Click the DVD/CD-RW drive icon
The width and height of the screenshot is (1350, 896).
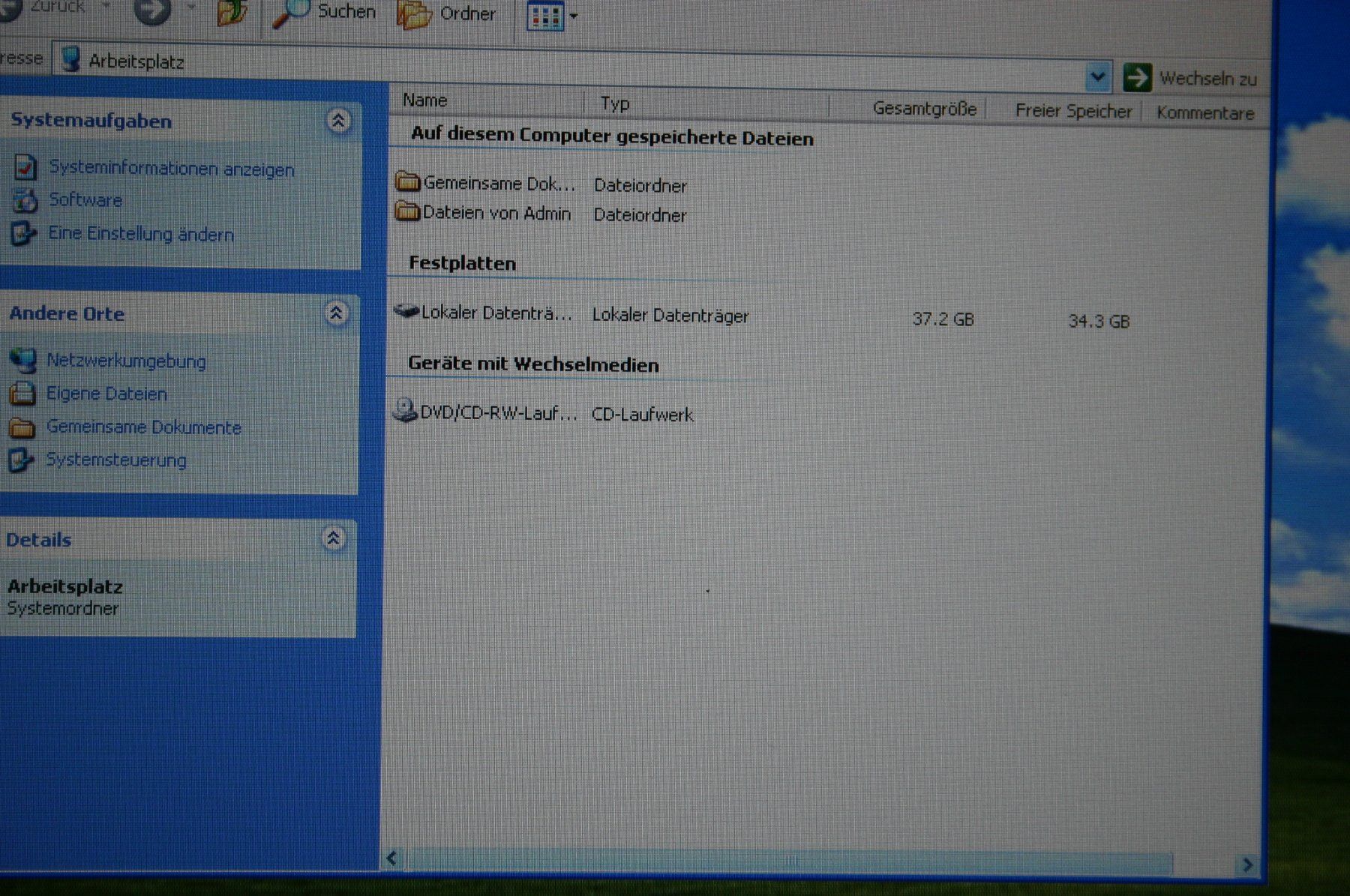(x=405, y=409)
